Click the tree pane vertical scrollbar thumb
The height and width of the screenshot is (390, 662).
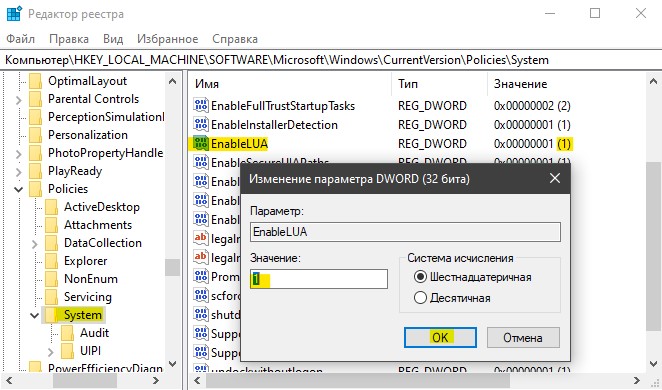click(172, 267)
